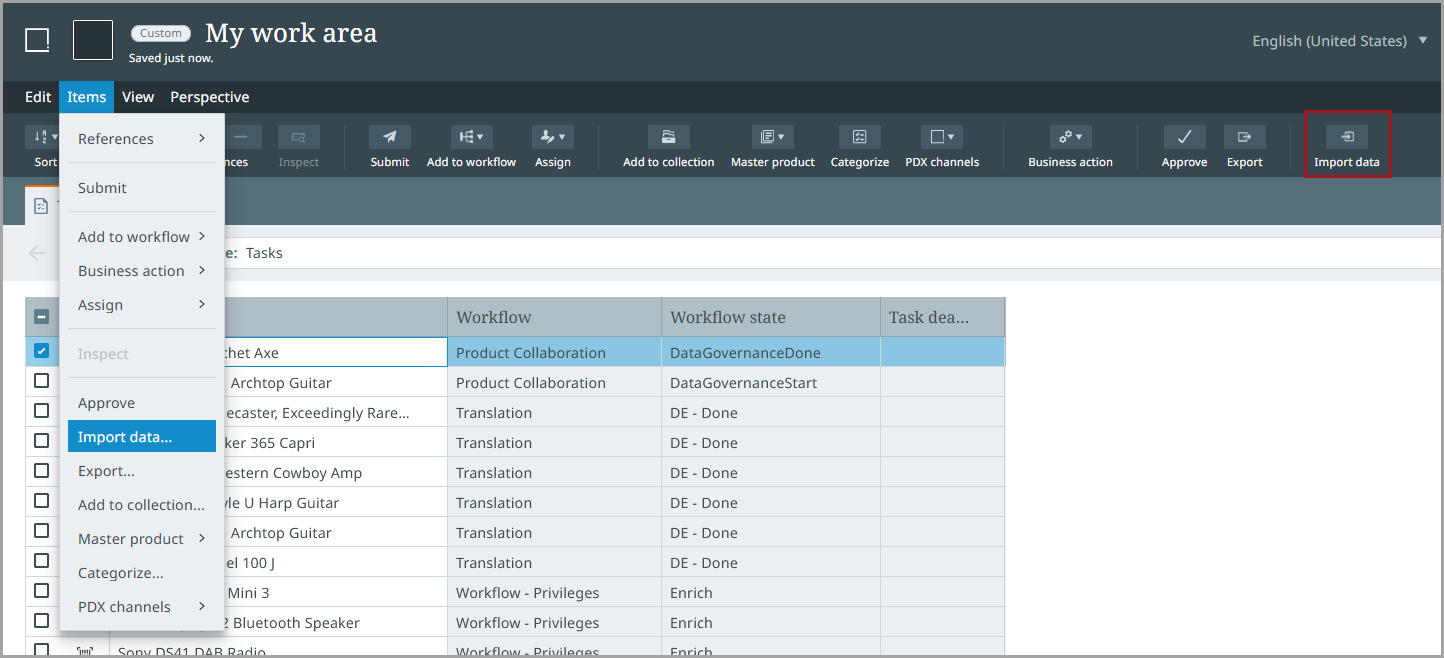
Task: Expand the Add to workflow toolbar dropdown
Action: [x=471, y=138]
